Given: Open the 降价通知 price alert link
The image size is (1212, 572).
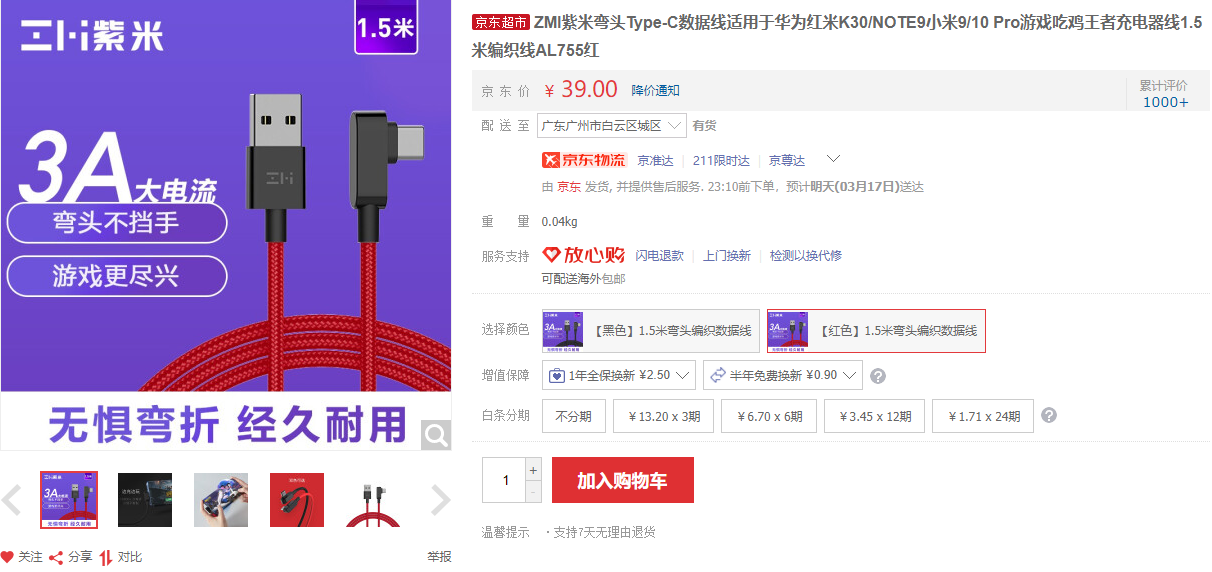Looking at the screenshot, I should click(656, 90).
